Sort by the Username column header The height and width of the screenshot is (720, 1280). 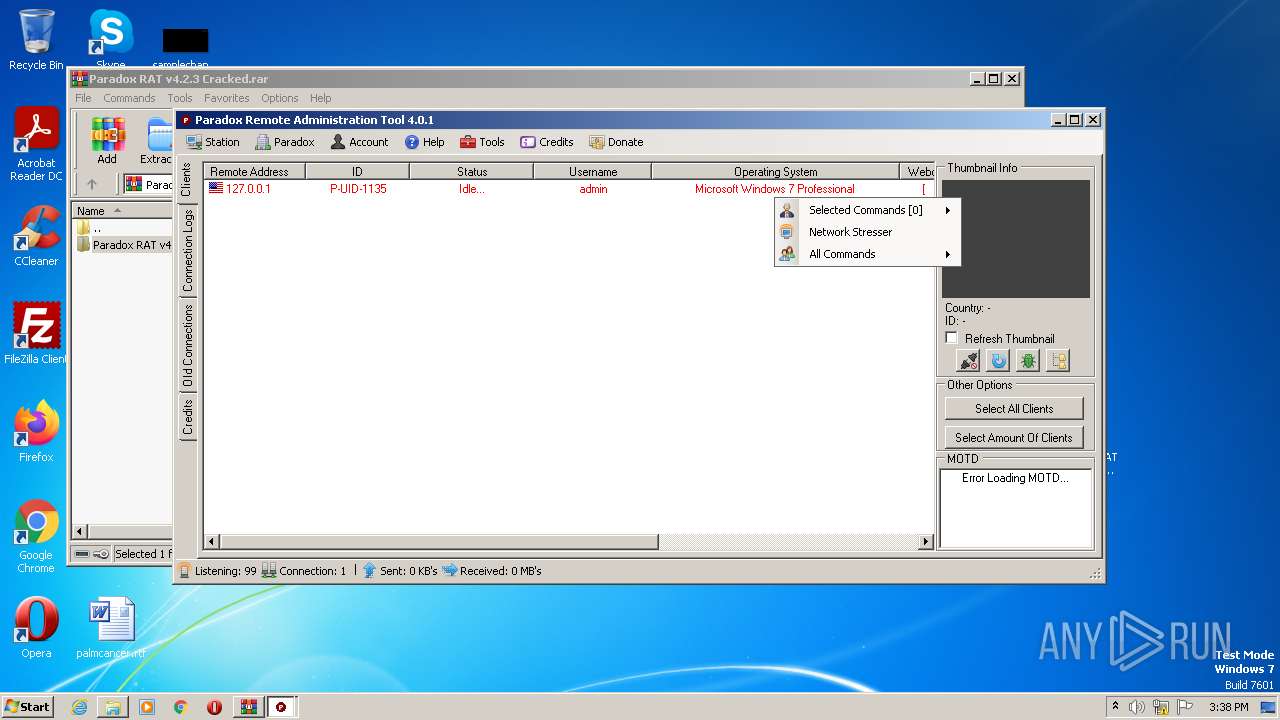(x=592, y=172)
